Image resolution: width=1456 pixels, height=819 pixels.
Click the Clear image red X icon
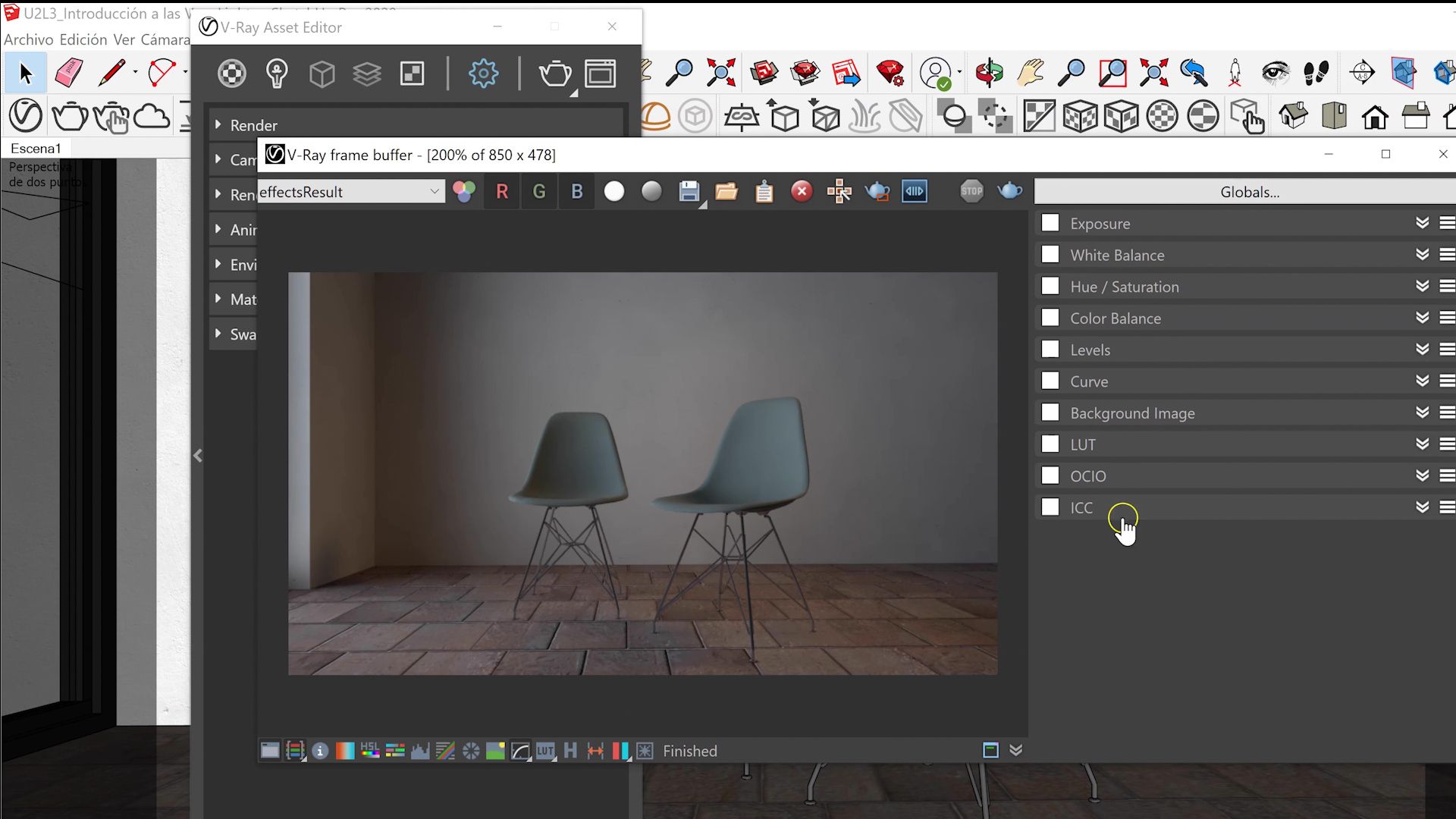pos(802,192)
